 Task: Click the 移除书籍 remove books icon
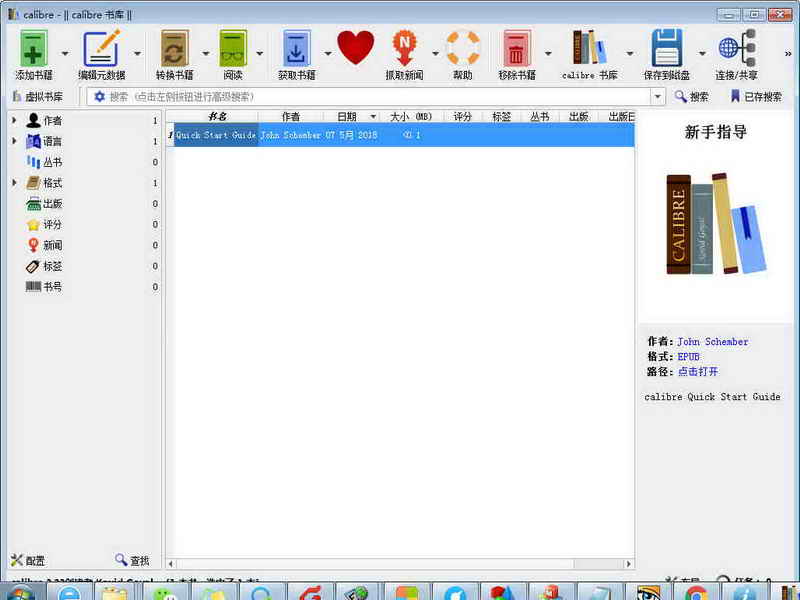point(517,48)
